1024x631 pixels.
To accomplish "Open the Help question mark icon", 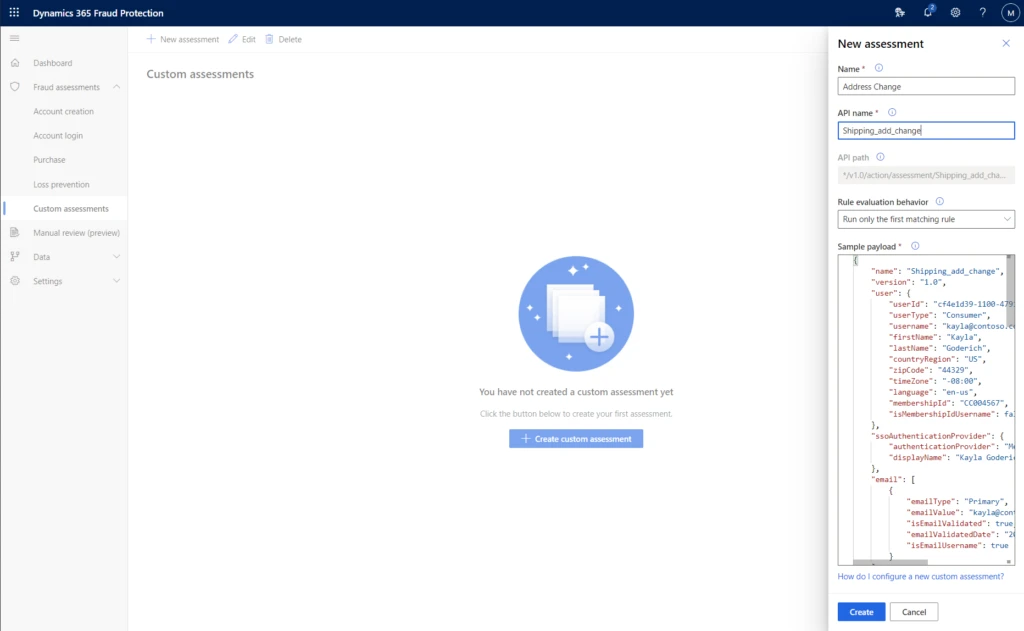I will (x=981, y=12).
